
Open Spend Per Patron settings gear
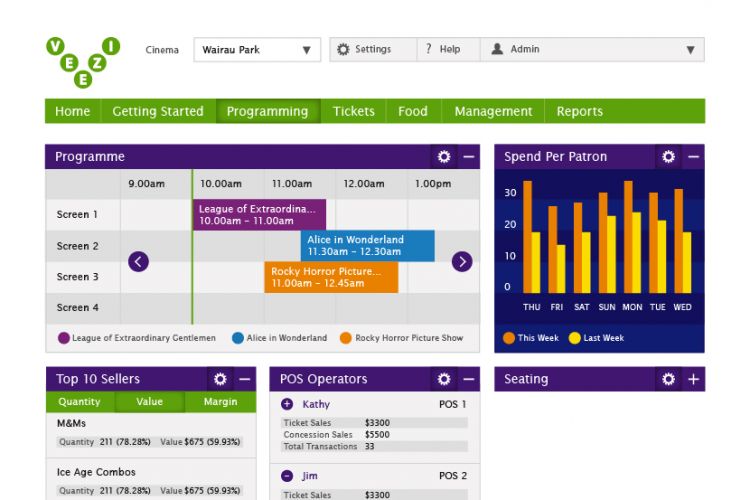point(668,156)
